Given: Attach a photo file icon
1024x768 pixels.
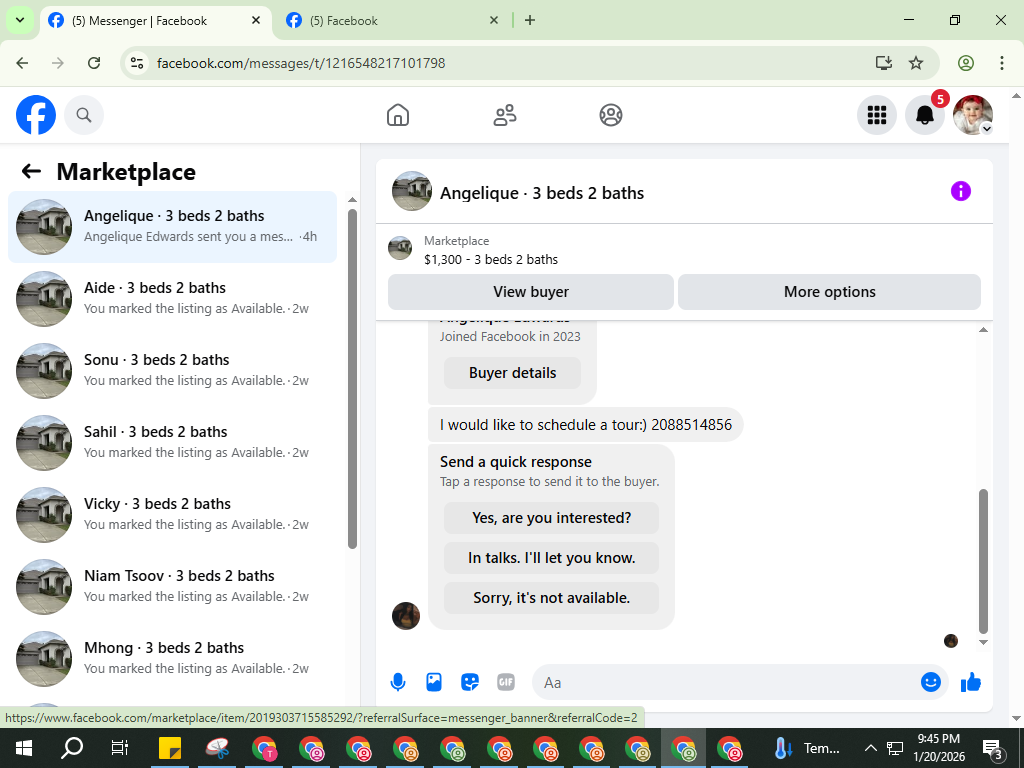Looking at the screenshot, I should click(434, 682).
